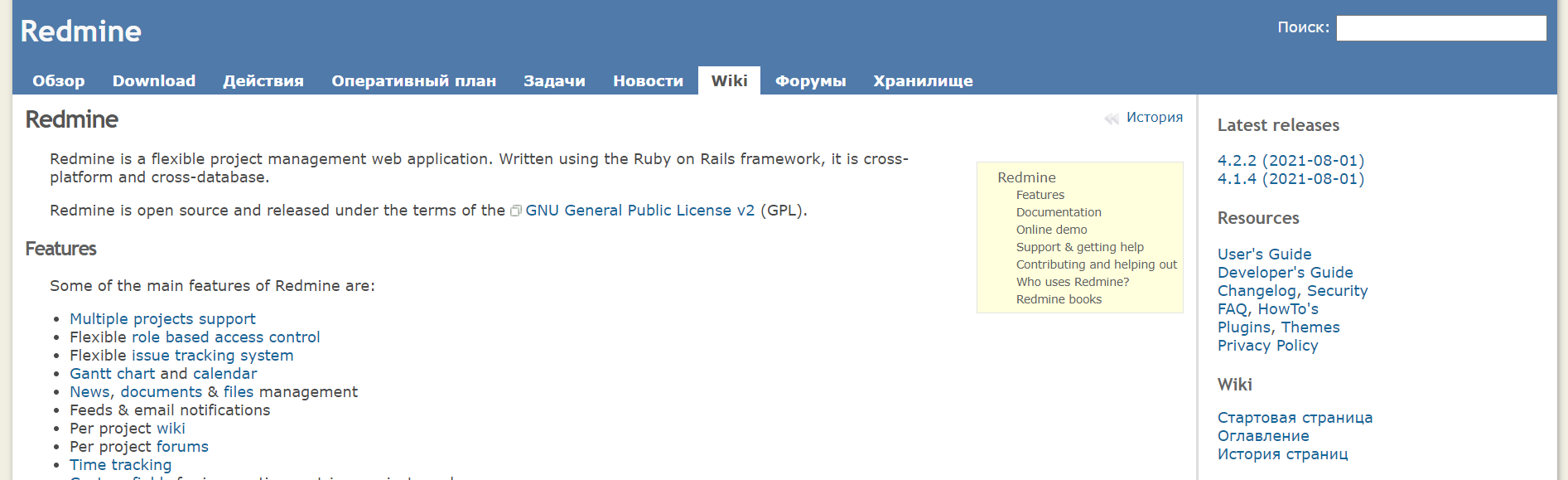Screen dimensions: 1568x480
Task: Click the Поиск label link
Action: [x=1303, y=27]
